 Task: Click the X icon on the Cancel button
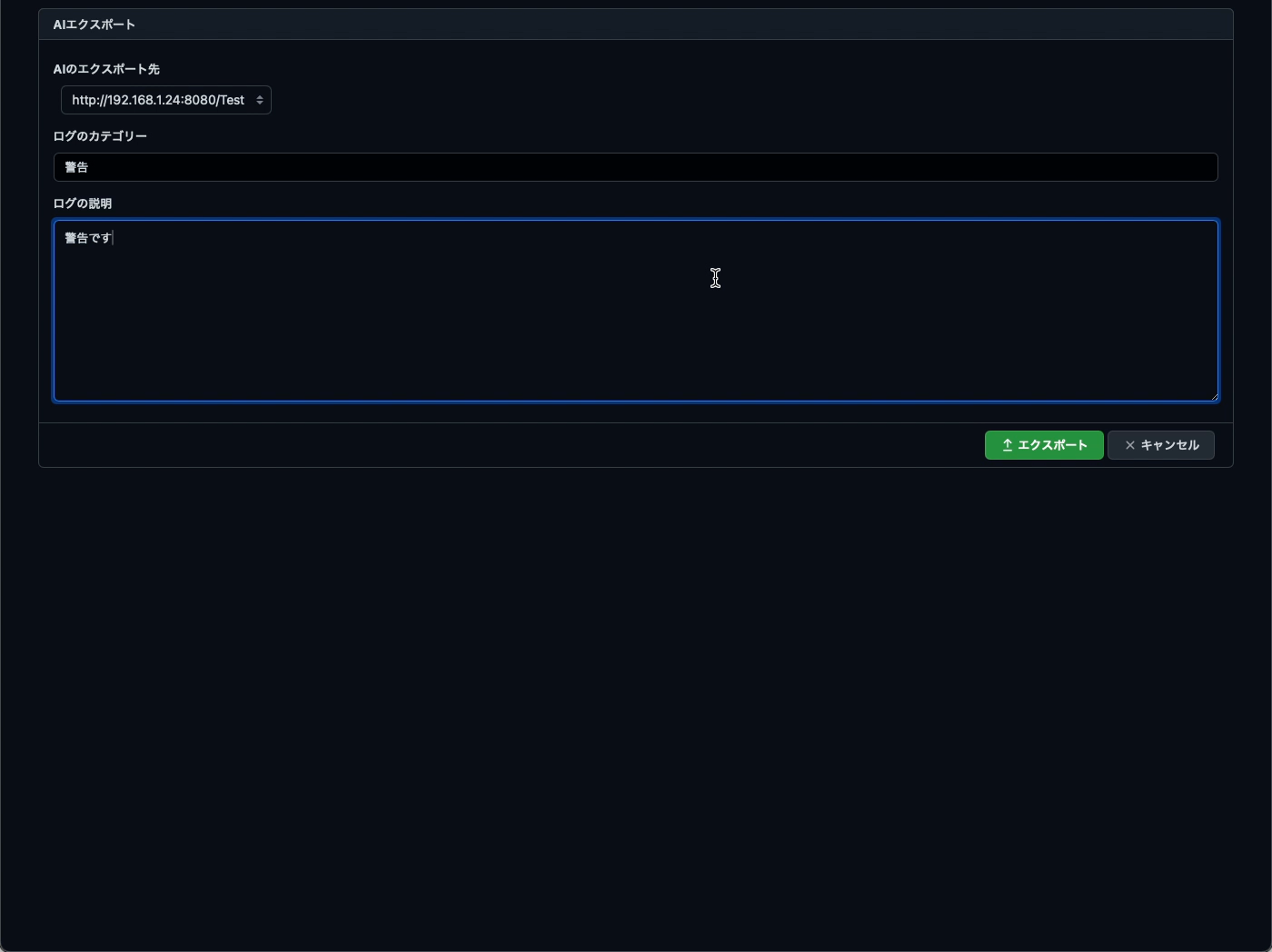tap(1129, 445)
